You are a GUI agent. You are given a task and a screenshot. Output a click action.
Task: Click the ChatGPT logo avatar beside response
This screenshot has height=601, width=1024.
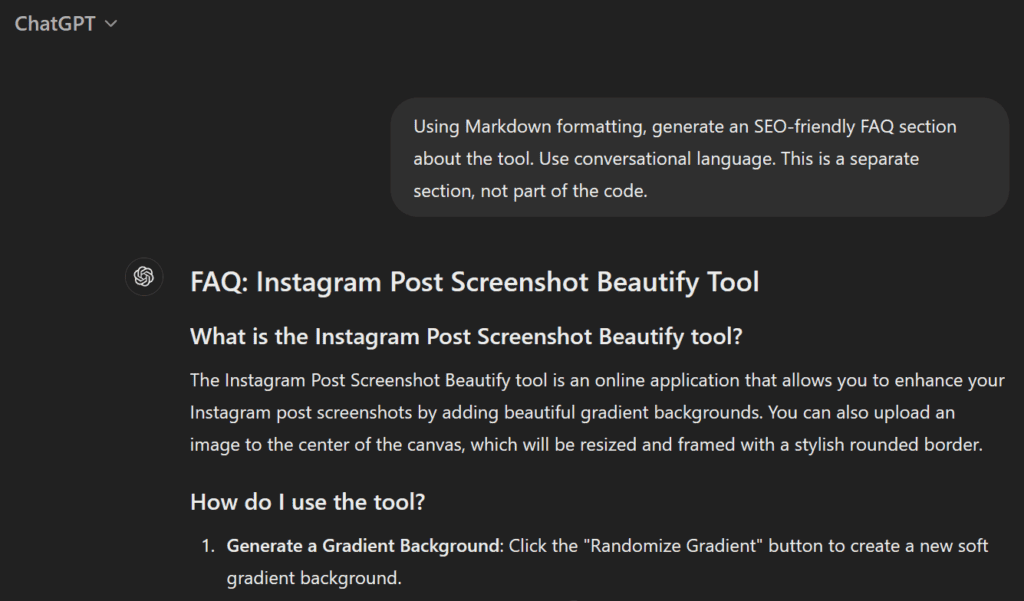click(x=144, y=277)
